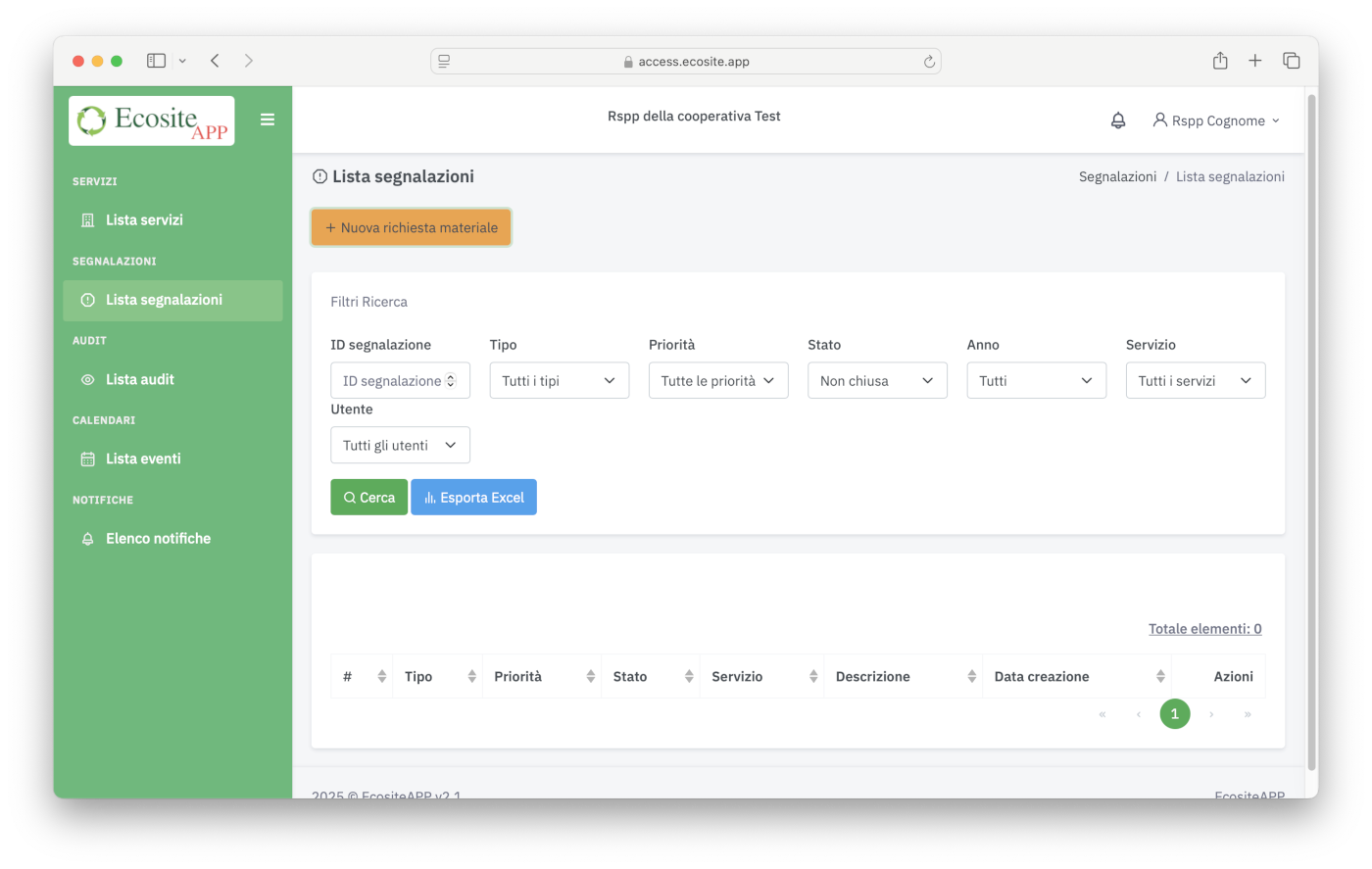This screenshot has height=869, width=1372.
Task: Open the Stato dropdown showing Non chiusa
Action: click(x=877, y=381)
